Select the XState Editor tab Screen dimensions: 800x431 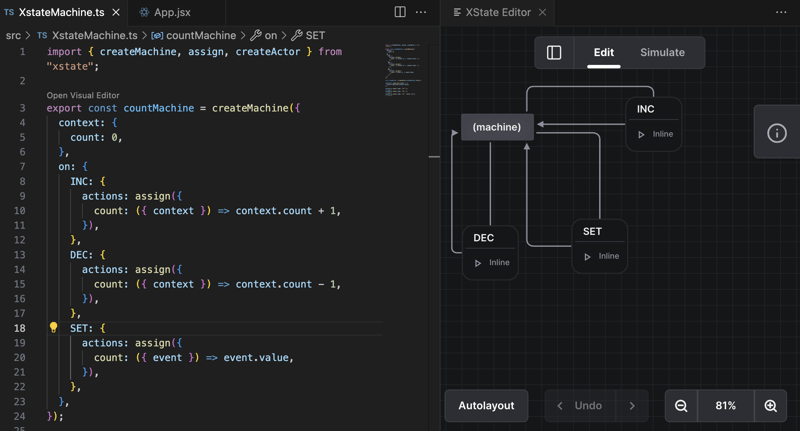tap(497, 12)
